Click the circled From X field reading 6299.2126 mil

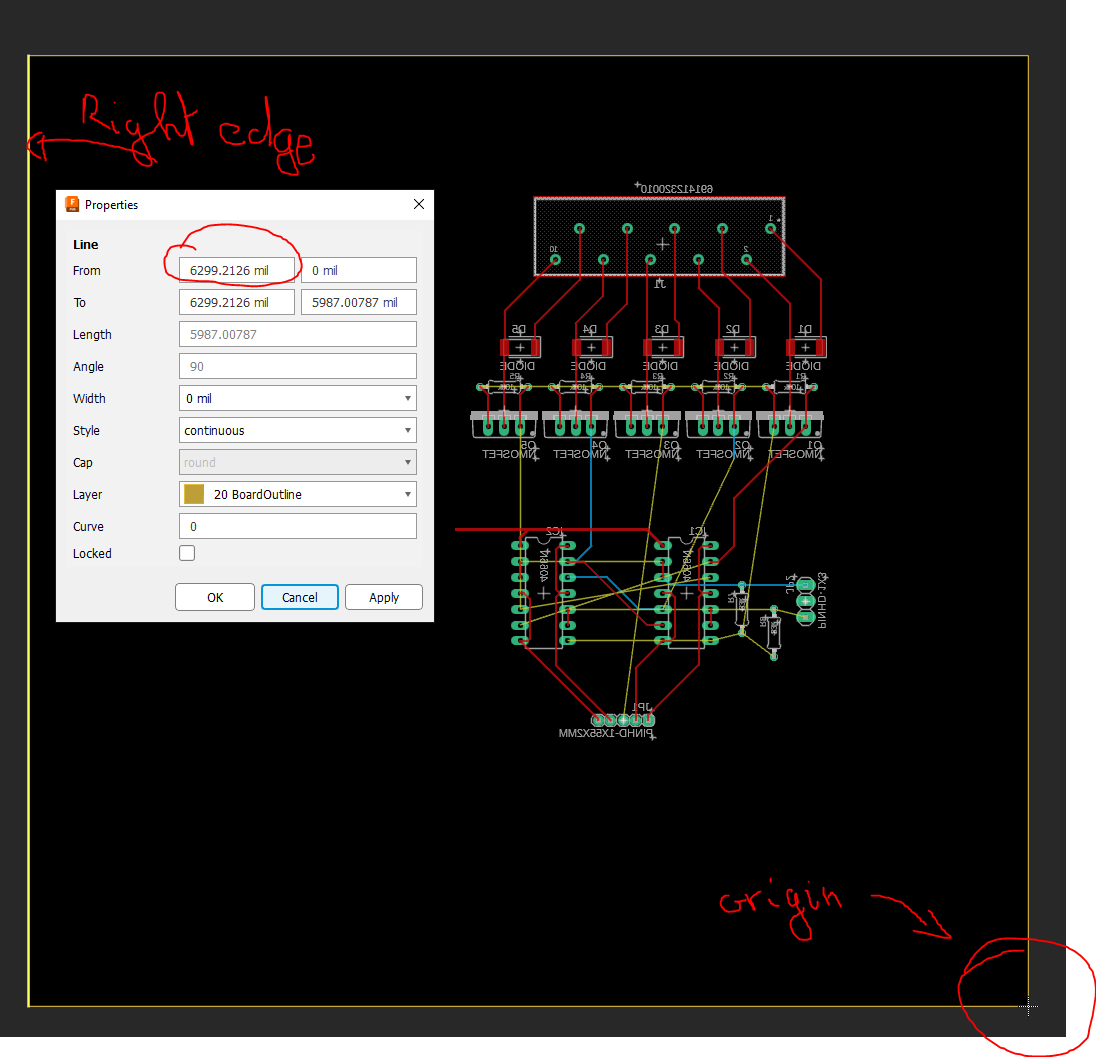tap(236, 270)
